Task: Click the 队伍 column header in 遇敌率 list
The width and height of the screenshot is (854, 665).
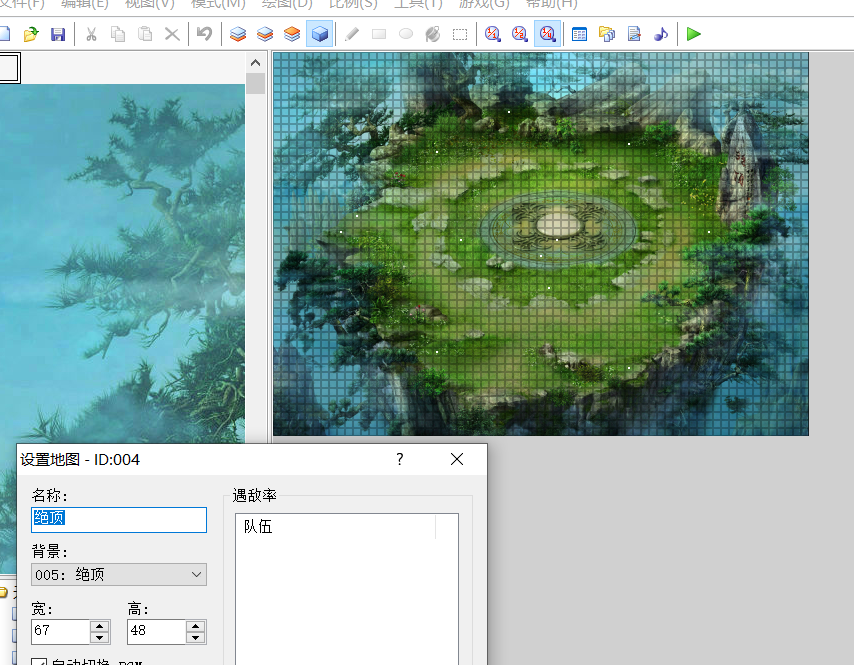Action: coord(336,527)
